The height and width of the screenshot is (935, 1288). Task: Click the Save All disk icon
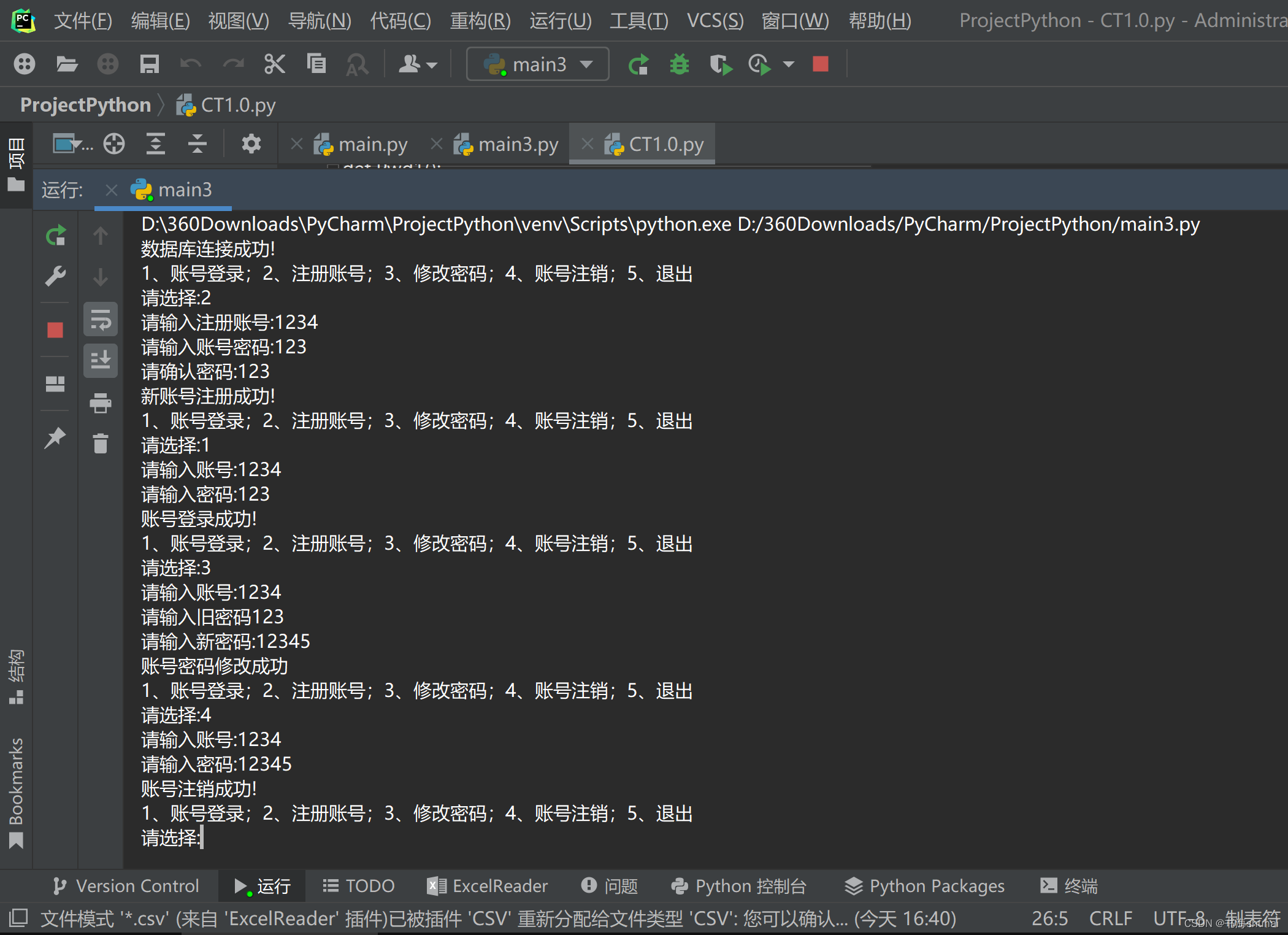[149, 64]
